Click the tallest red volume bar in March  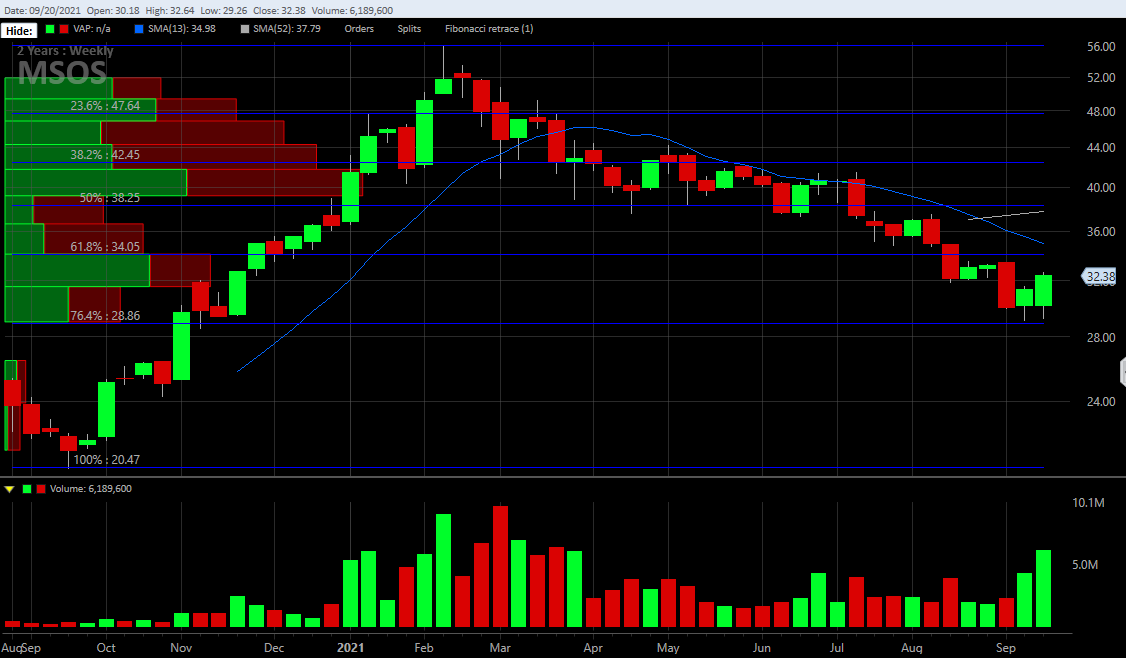coord(500,567)
